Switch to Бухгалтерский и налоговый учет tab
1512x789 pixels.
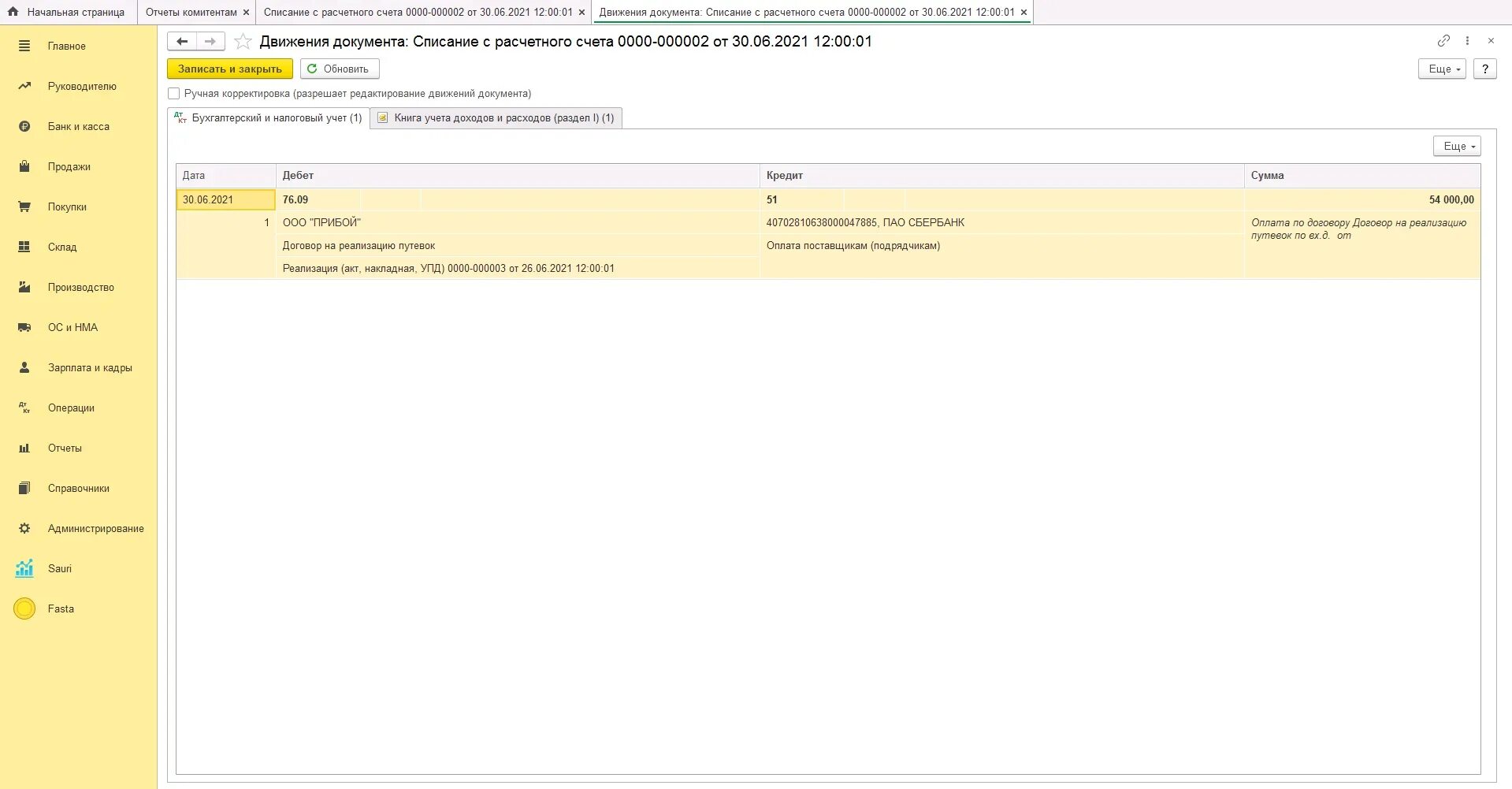click(x=269, y=118)
